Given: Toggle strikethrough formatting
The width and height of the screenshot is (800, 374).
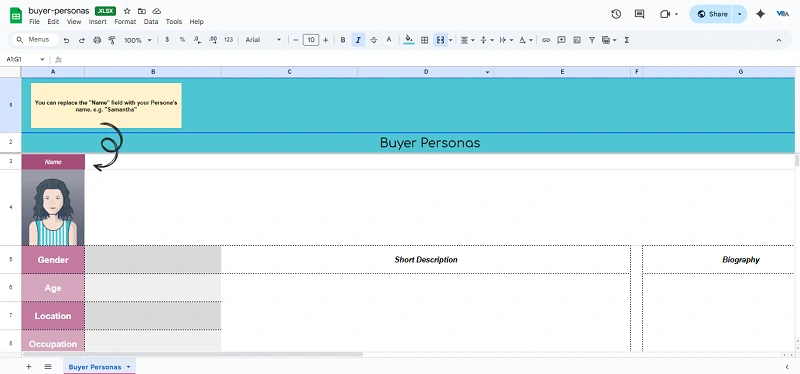Looking at the screenshot, I should point(373,40).
